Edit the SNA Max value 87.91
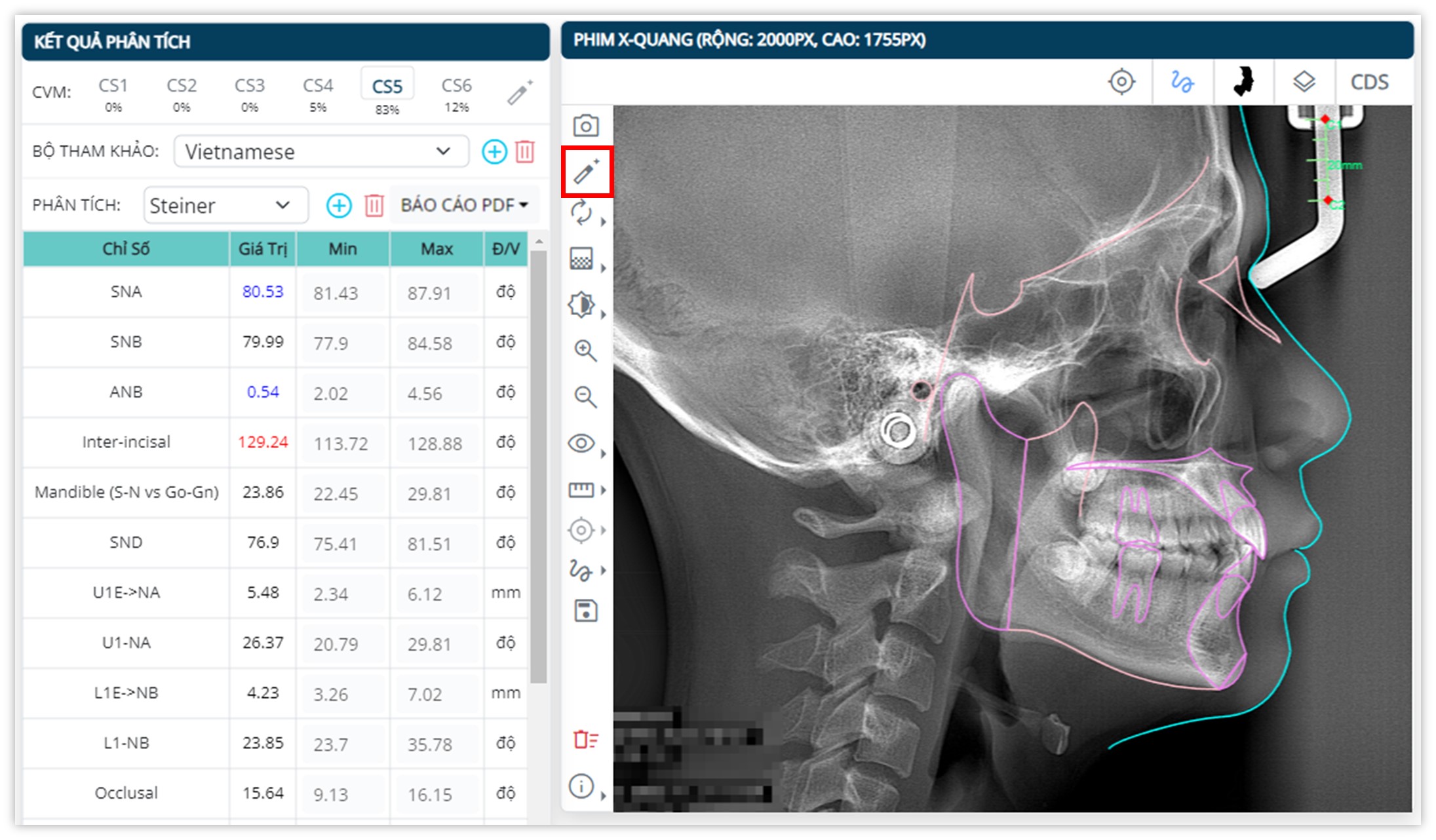1436x840 pixels. pyautogui.click(x=437, y=292)
